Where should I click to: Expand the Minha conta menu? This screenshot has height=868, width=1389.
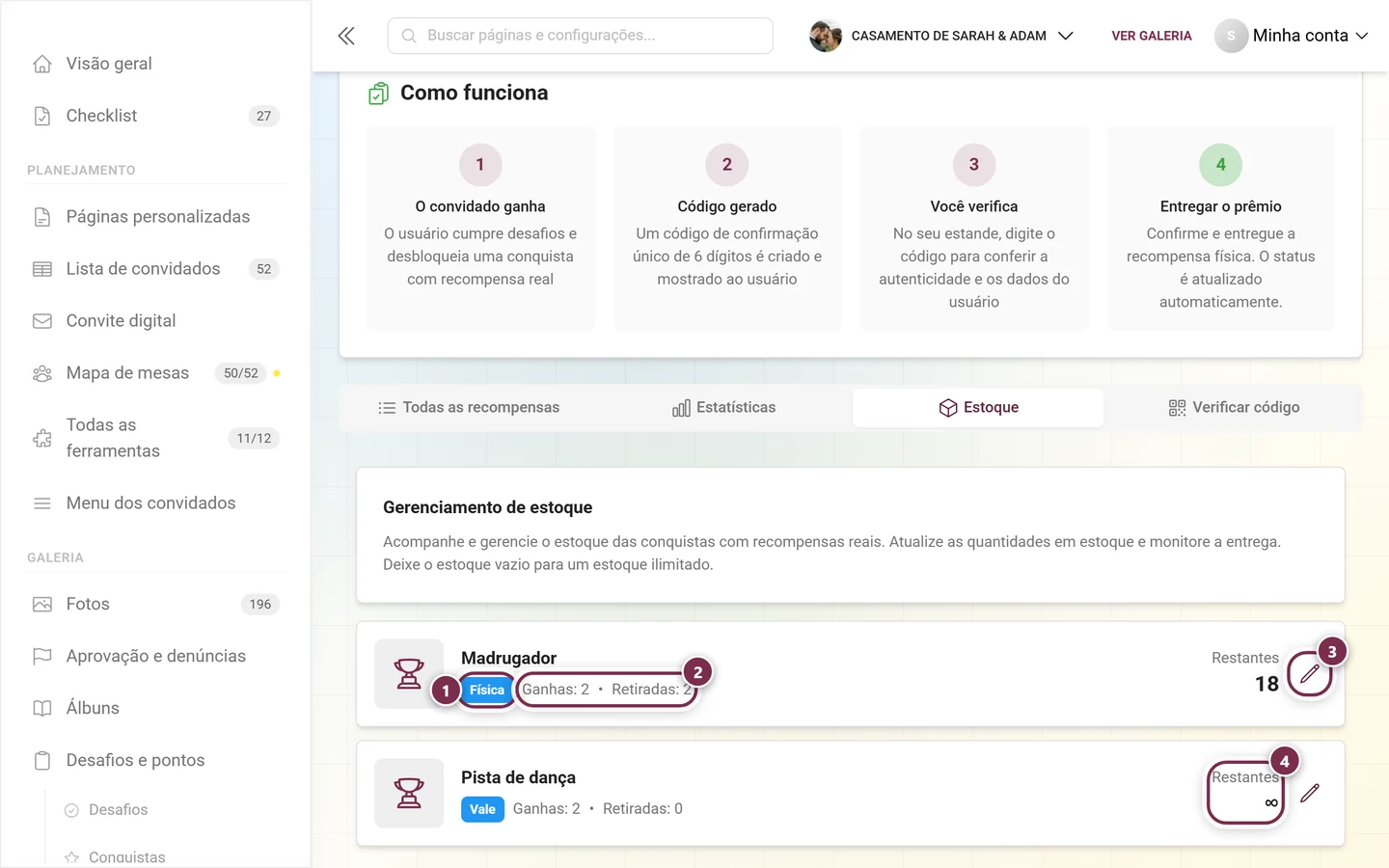1293,36
